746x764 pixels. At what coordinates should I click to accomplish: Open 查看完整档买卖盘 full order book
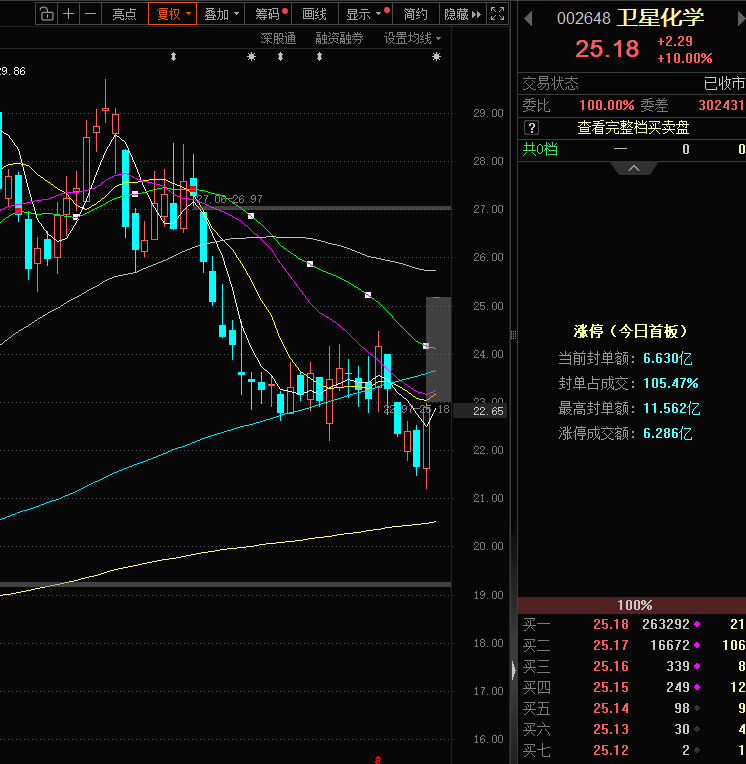(633, 128)
